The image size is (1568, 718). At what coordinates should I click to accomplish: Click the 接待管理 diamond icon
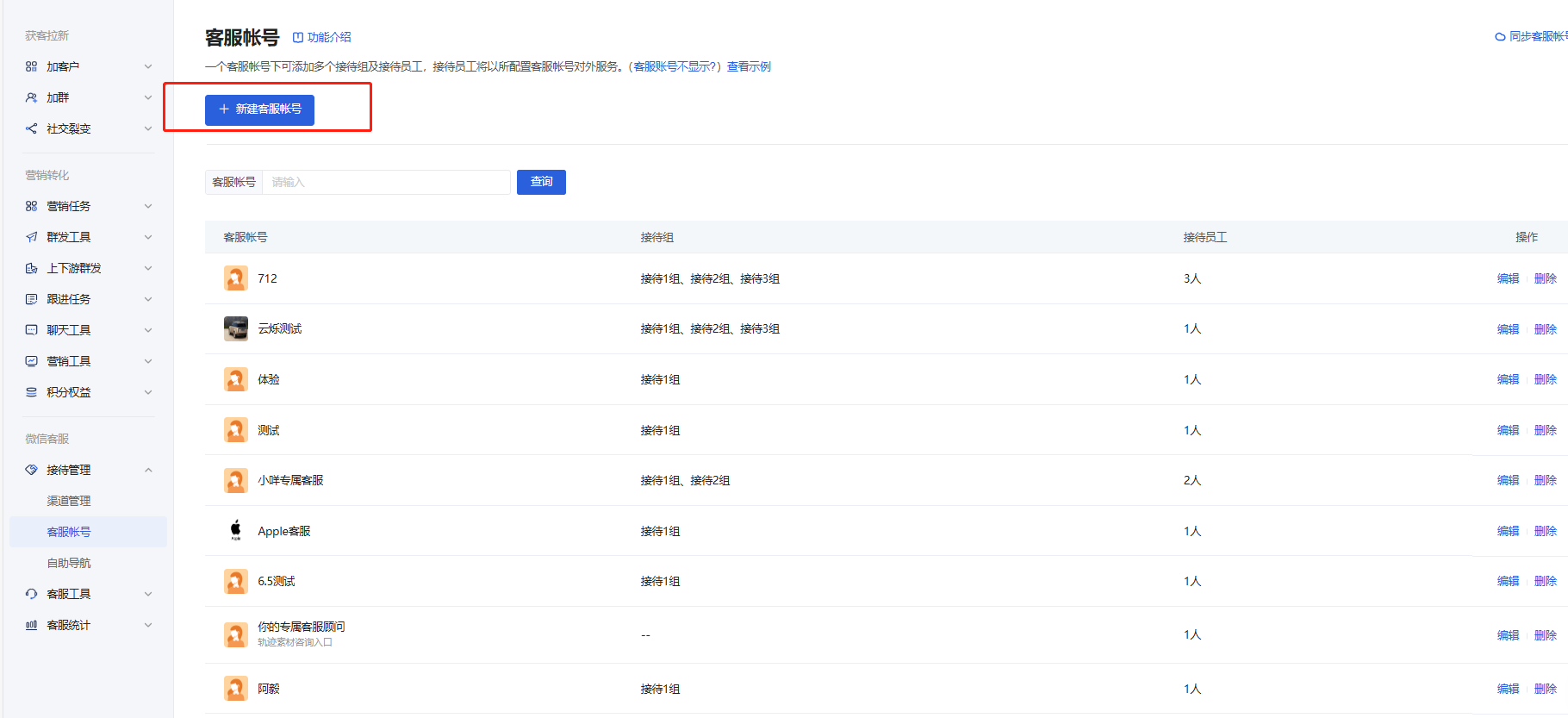[x=31, y=470]
